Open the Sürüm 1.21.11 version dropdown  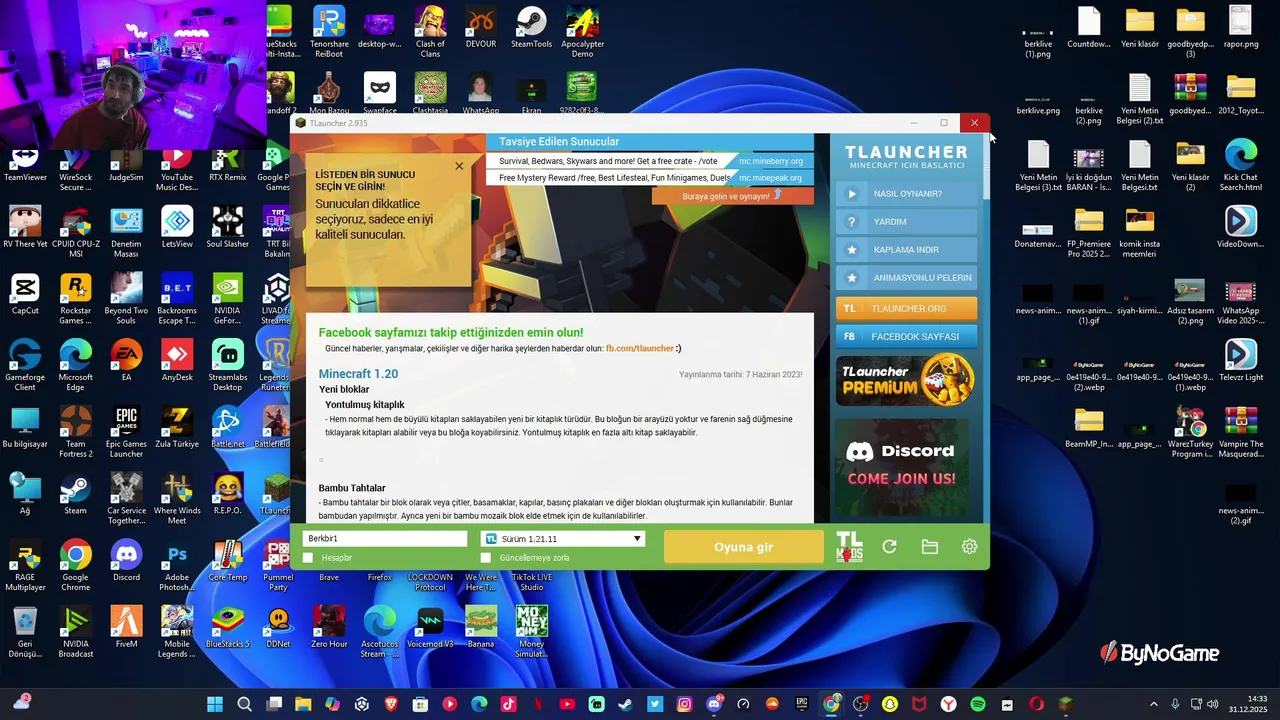tap(563, 539)
